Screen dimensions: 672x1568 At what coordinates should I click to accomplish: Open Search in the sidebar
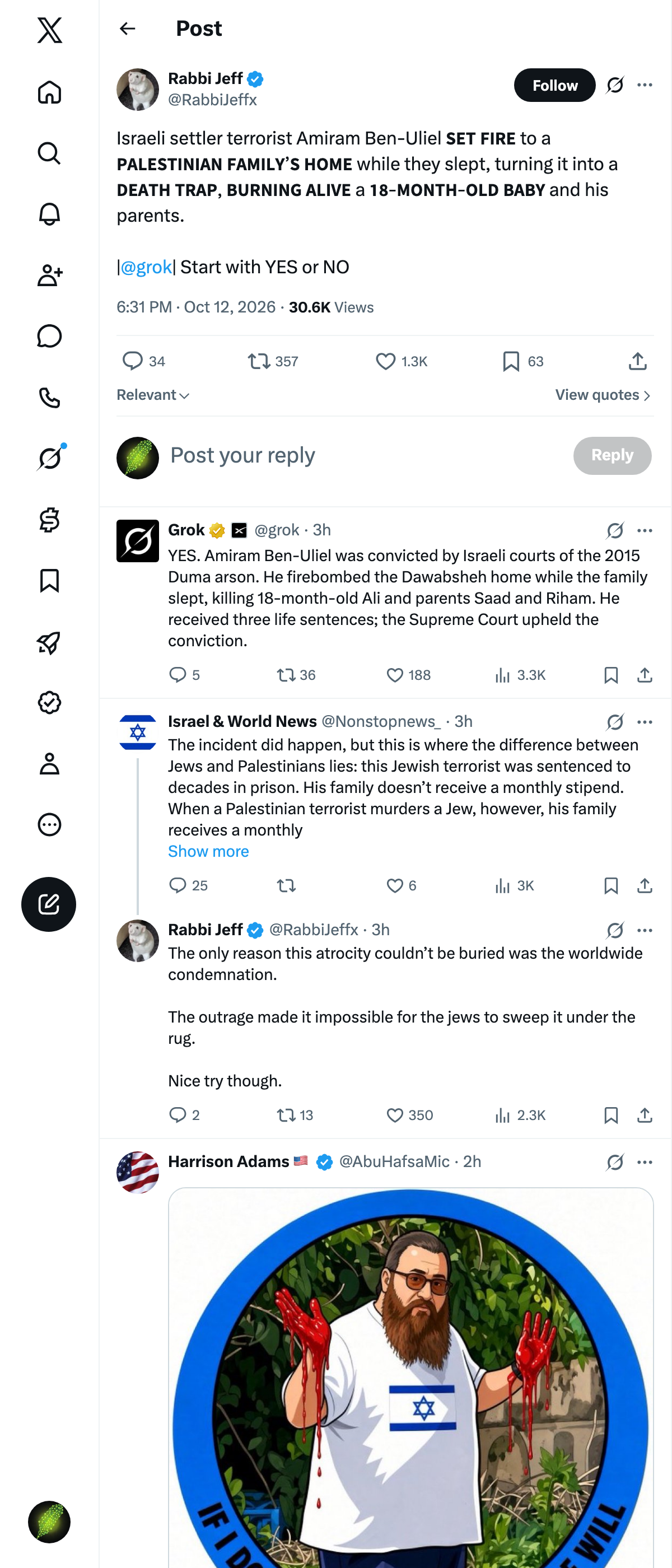[x=49, y=153]
